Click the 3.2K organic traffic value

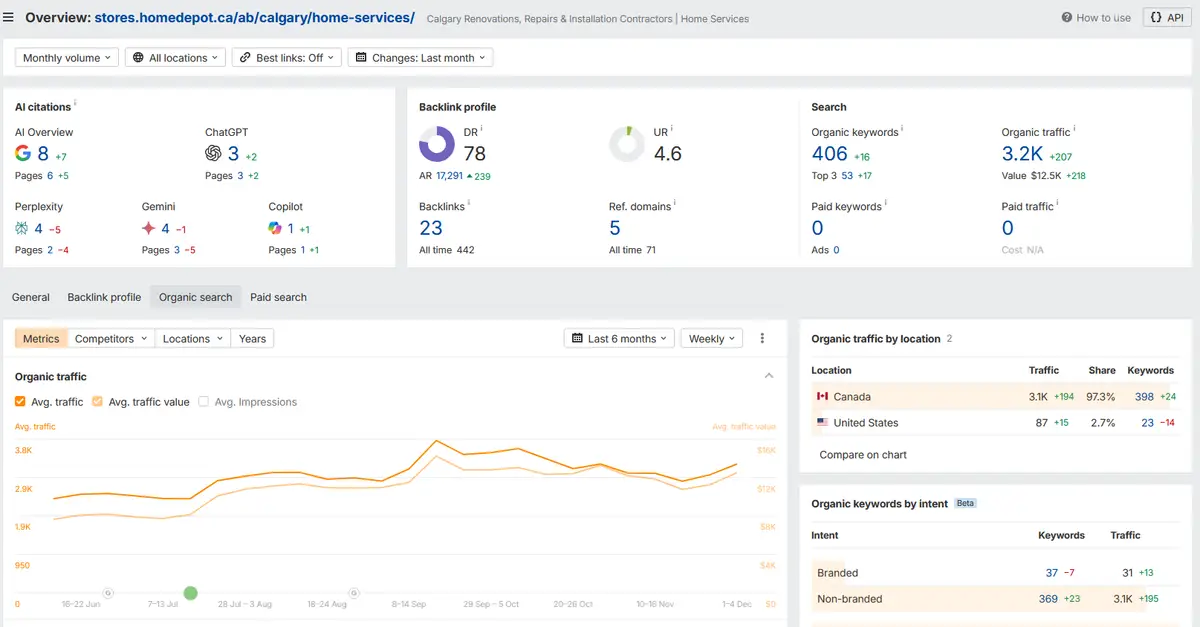point(1023,154)
